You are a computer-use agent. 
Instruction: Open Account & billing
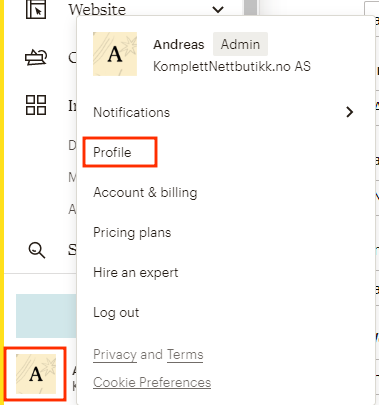145,192
